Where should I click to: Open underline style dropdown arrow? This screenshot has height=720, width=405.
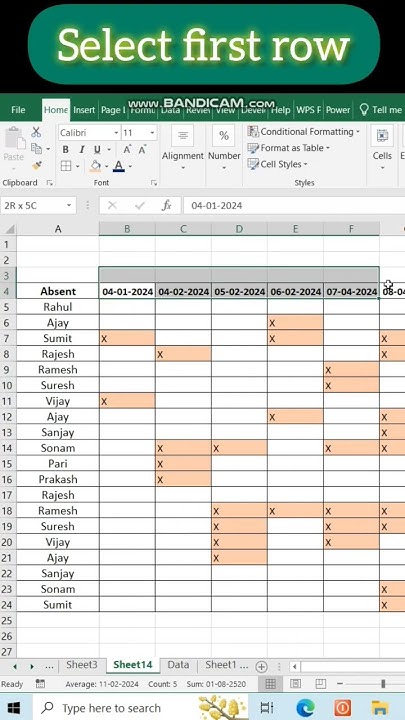pos(109,150)
